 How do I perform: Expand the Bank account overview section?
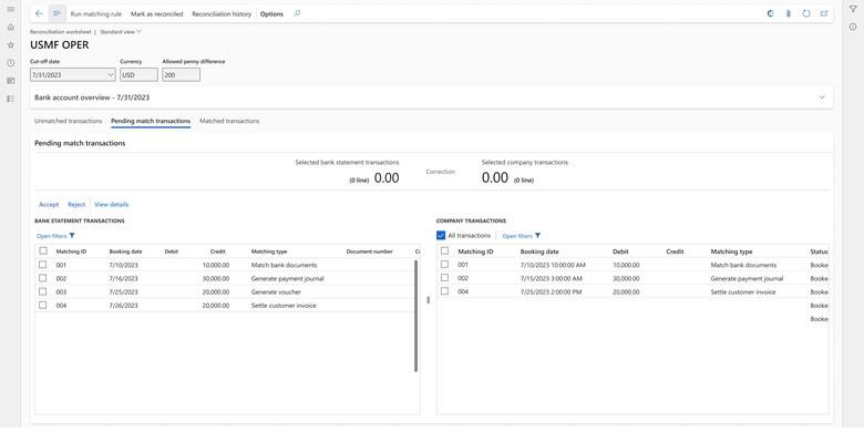(821, 98)
